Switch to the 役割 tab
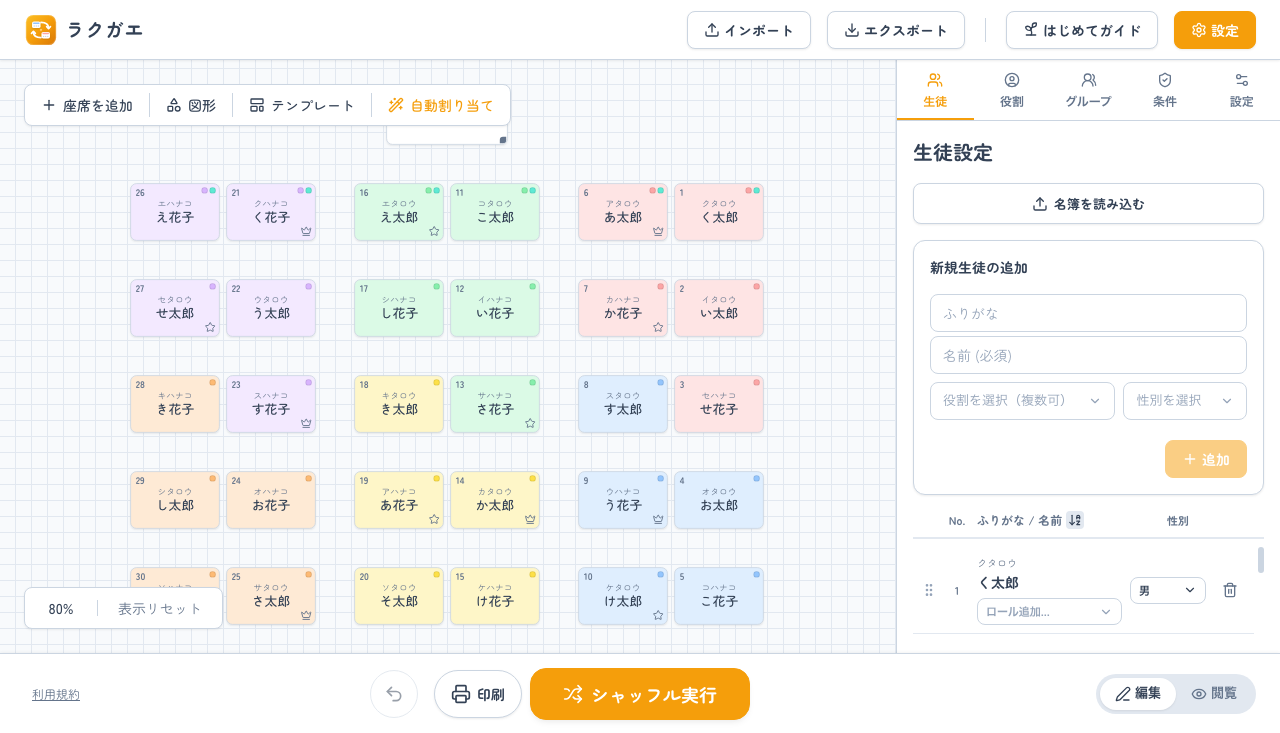Screen dimensions: 1280x733 coord(1012,90)
